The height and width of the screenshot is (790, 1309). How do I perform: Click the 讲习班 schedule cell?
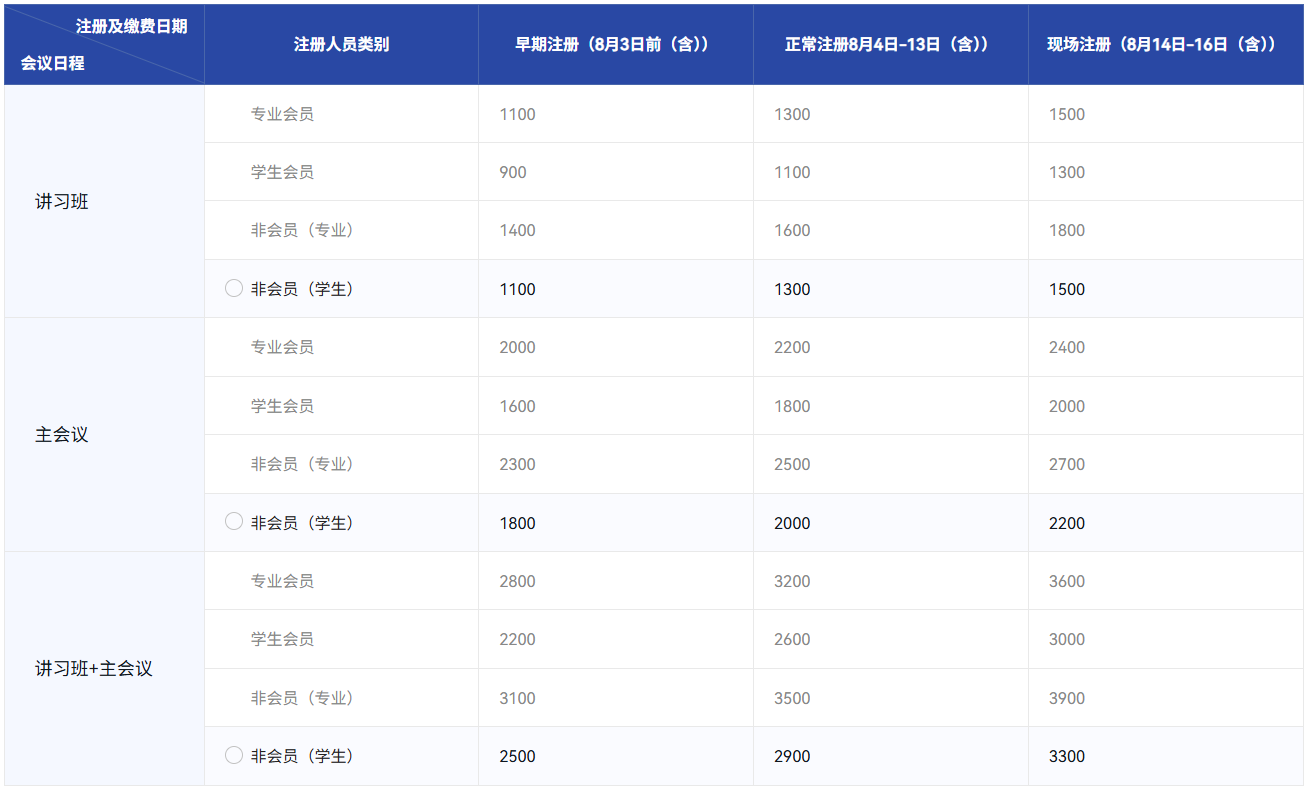tap(105, 201)
